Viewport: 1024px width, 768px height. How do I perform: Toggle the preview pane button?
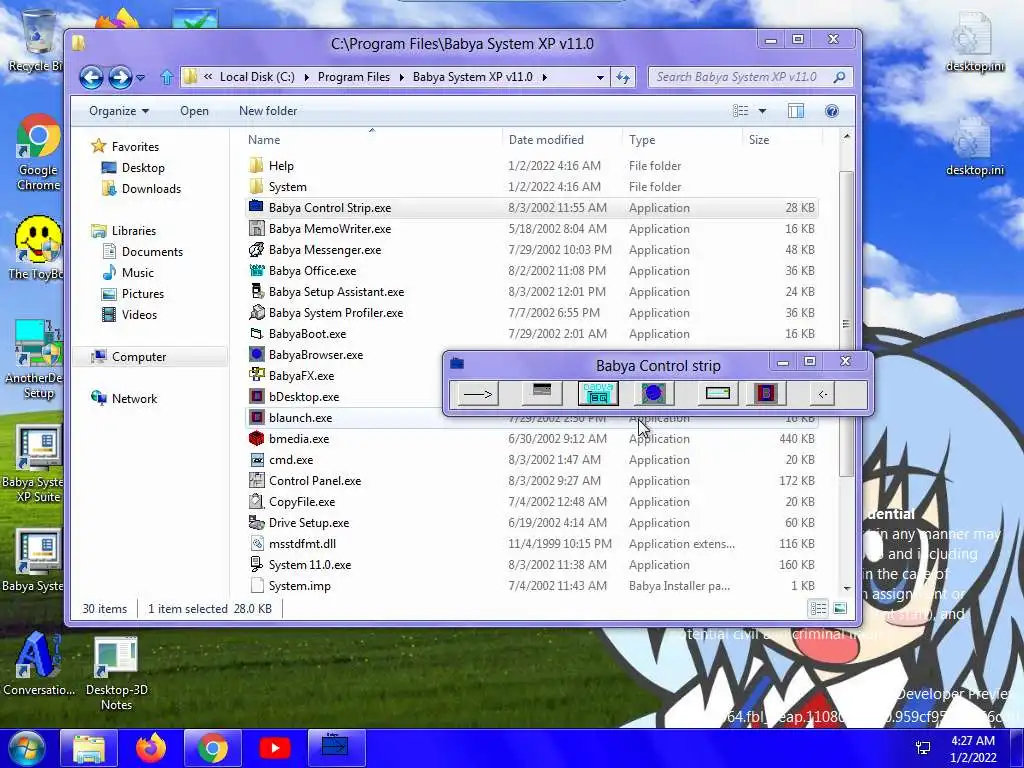(795, 111)
